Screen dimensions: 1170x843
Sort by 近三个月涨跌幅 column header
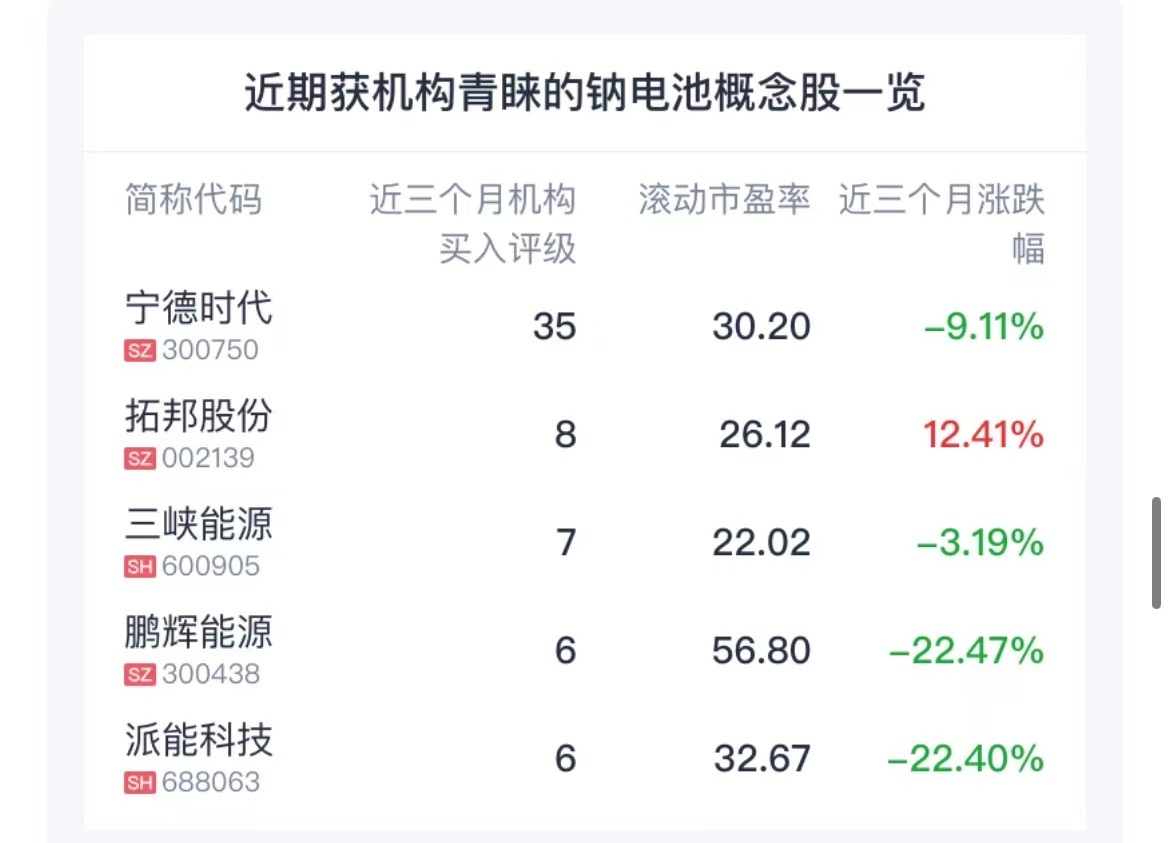point(942,222)
